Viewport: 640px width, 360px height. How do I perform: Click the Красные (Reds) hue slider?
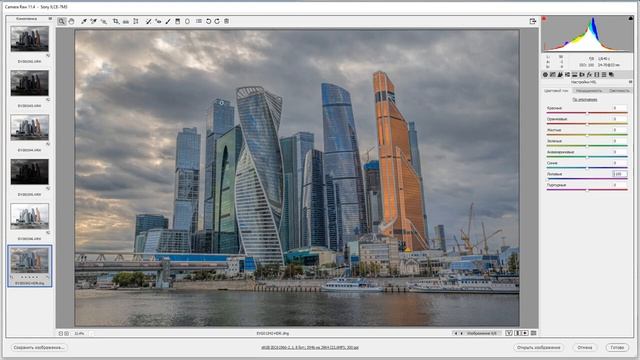[587, 113]
